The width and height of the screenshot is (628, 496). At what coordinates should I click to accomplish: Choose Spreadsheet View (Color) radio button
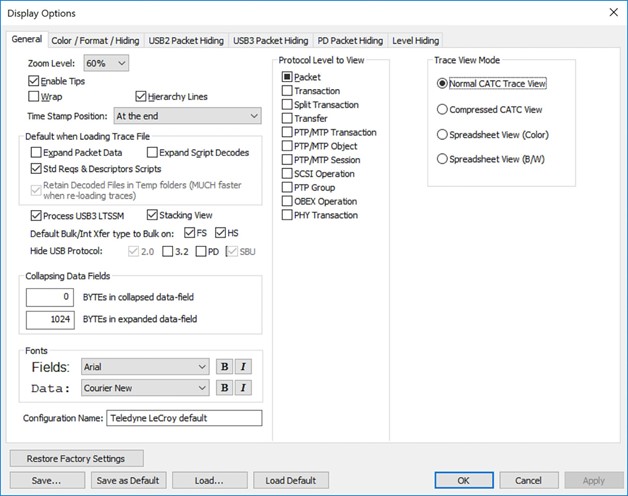[442, 135]
